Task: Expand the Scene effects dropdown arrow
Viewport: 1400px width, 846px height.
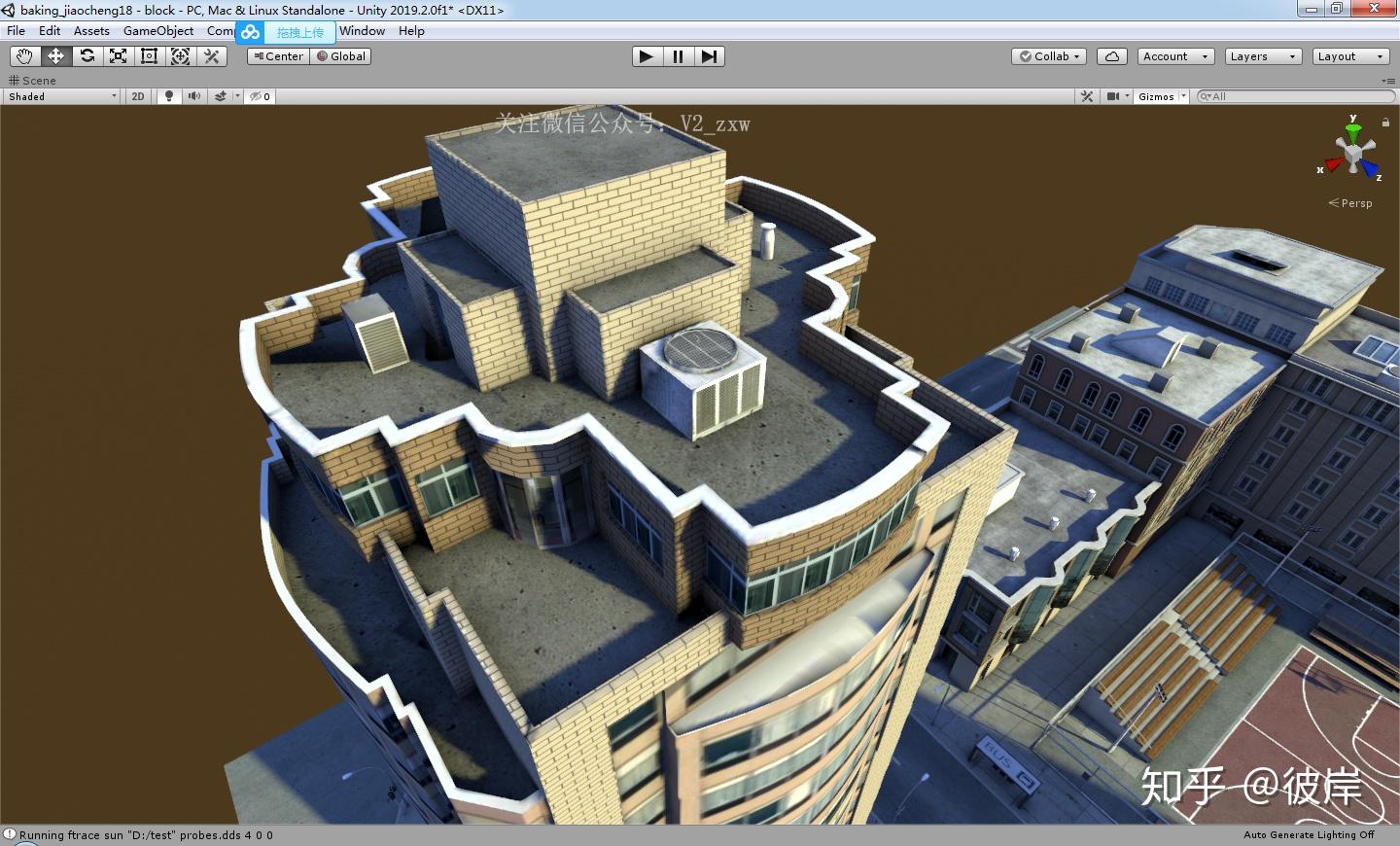Action: [237, 96]
